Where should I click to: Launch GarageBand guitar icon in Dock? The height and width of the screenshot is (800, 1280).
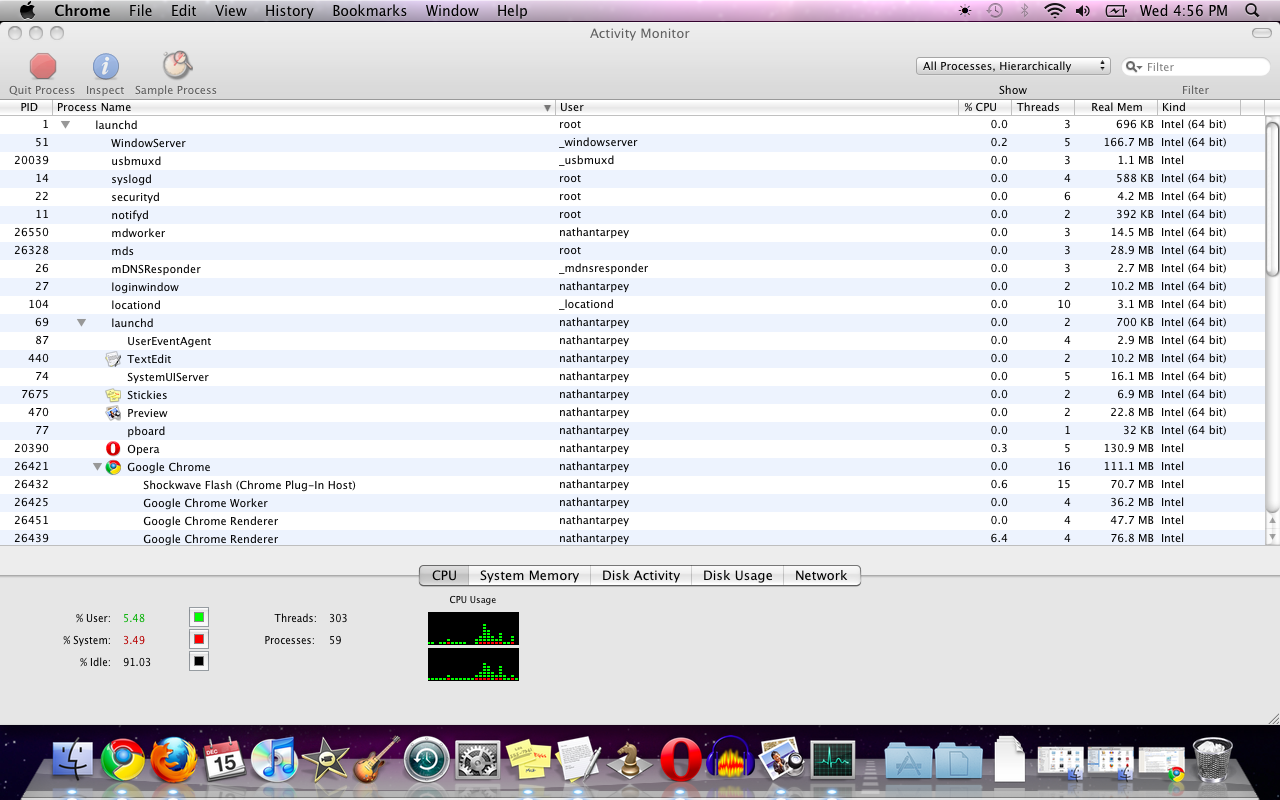[377, 760]
